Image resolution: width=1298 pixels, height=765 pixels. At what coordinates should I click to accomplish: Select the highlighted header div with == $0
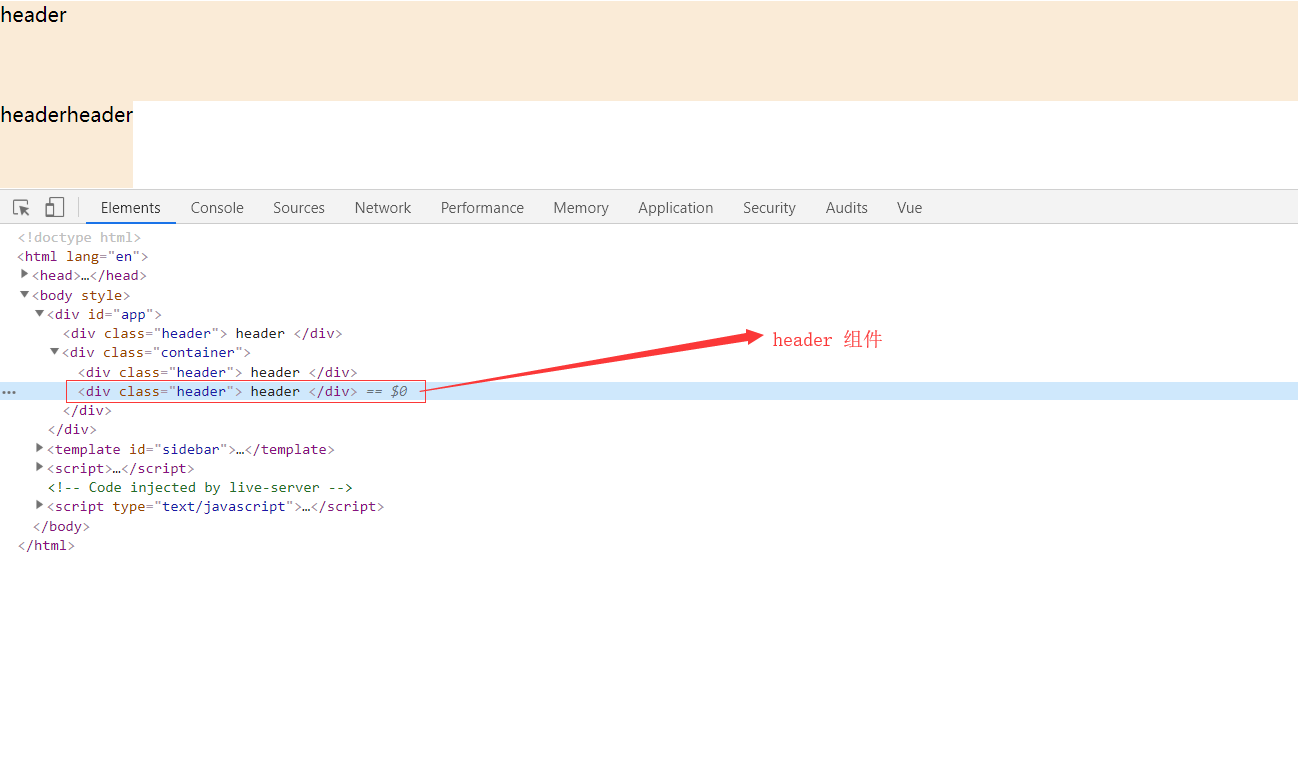click(243, 391)
